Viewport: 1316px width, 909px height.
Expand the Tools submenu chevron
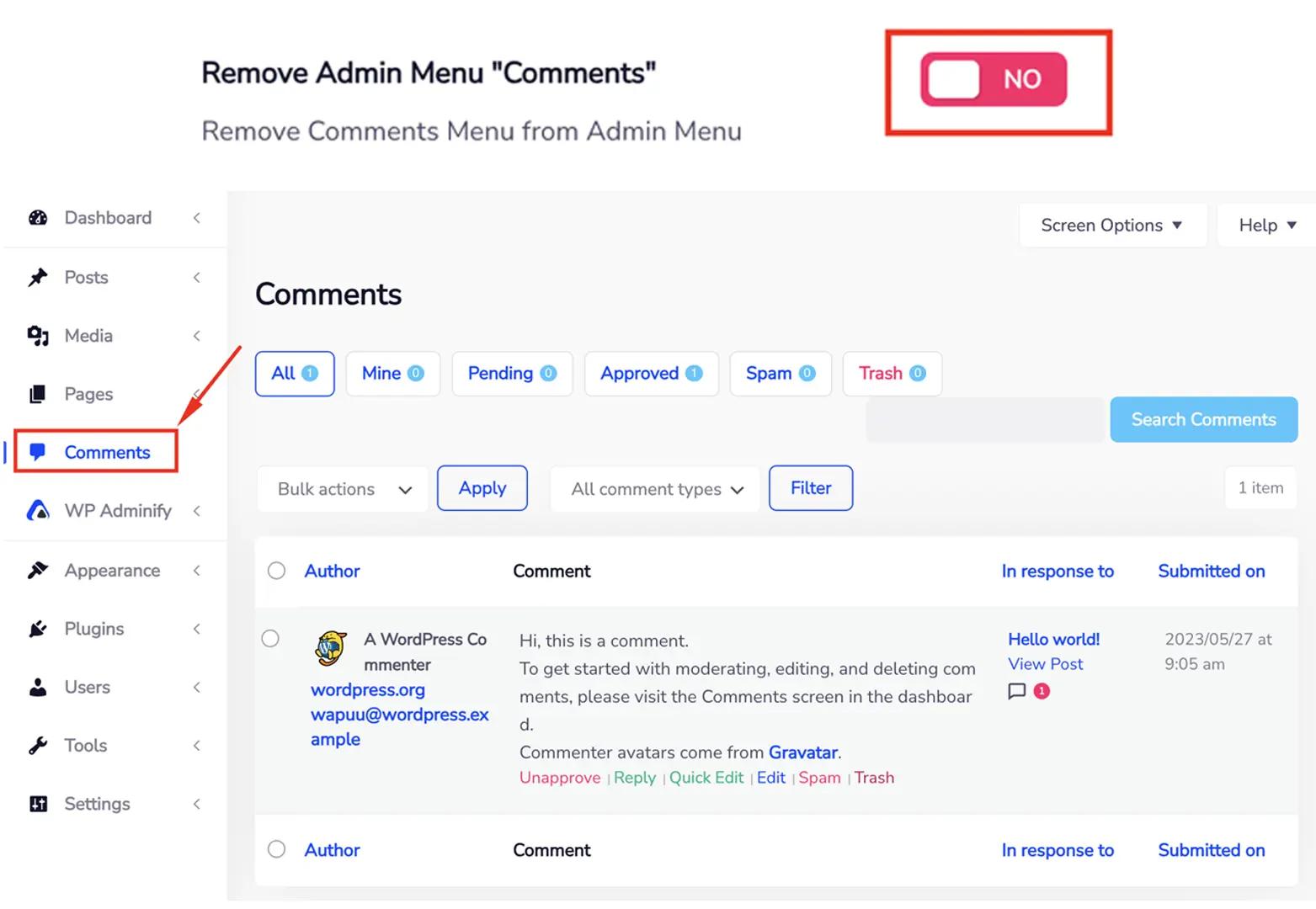pos(196,746)
